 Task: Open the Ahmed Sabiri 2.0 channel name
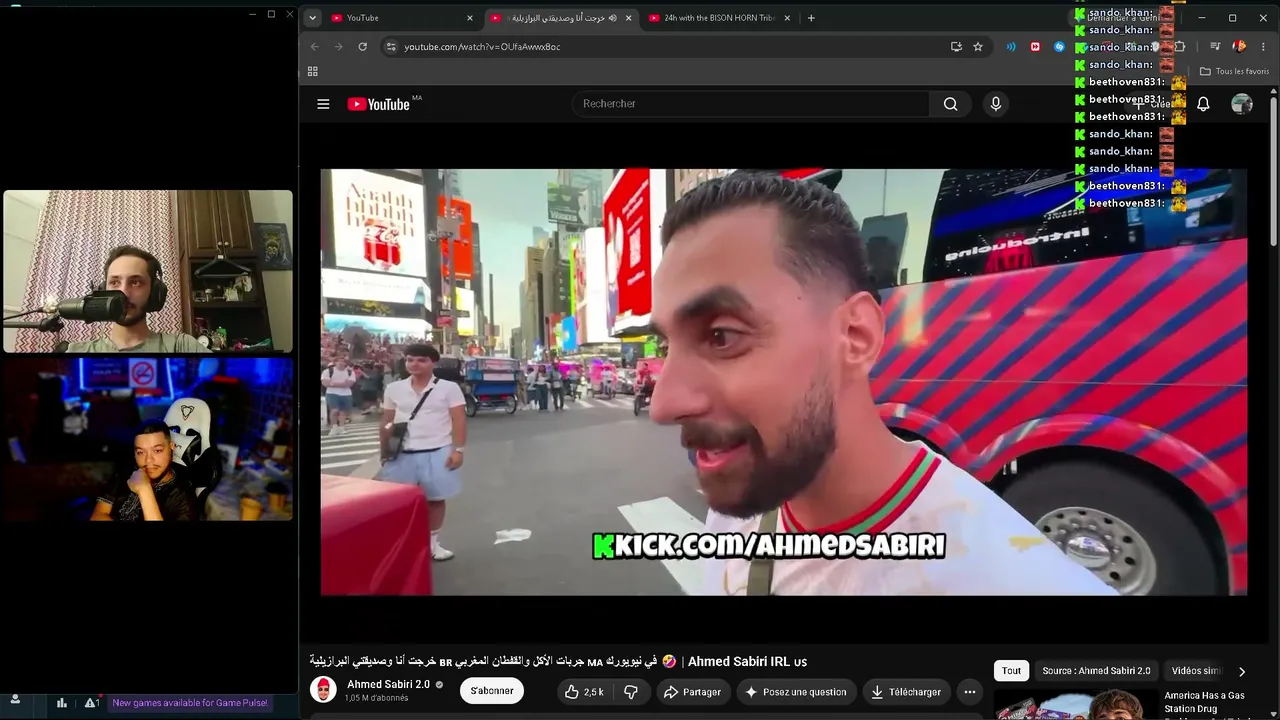click(x=388, y=684)
